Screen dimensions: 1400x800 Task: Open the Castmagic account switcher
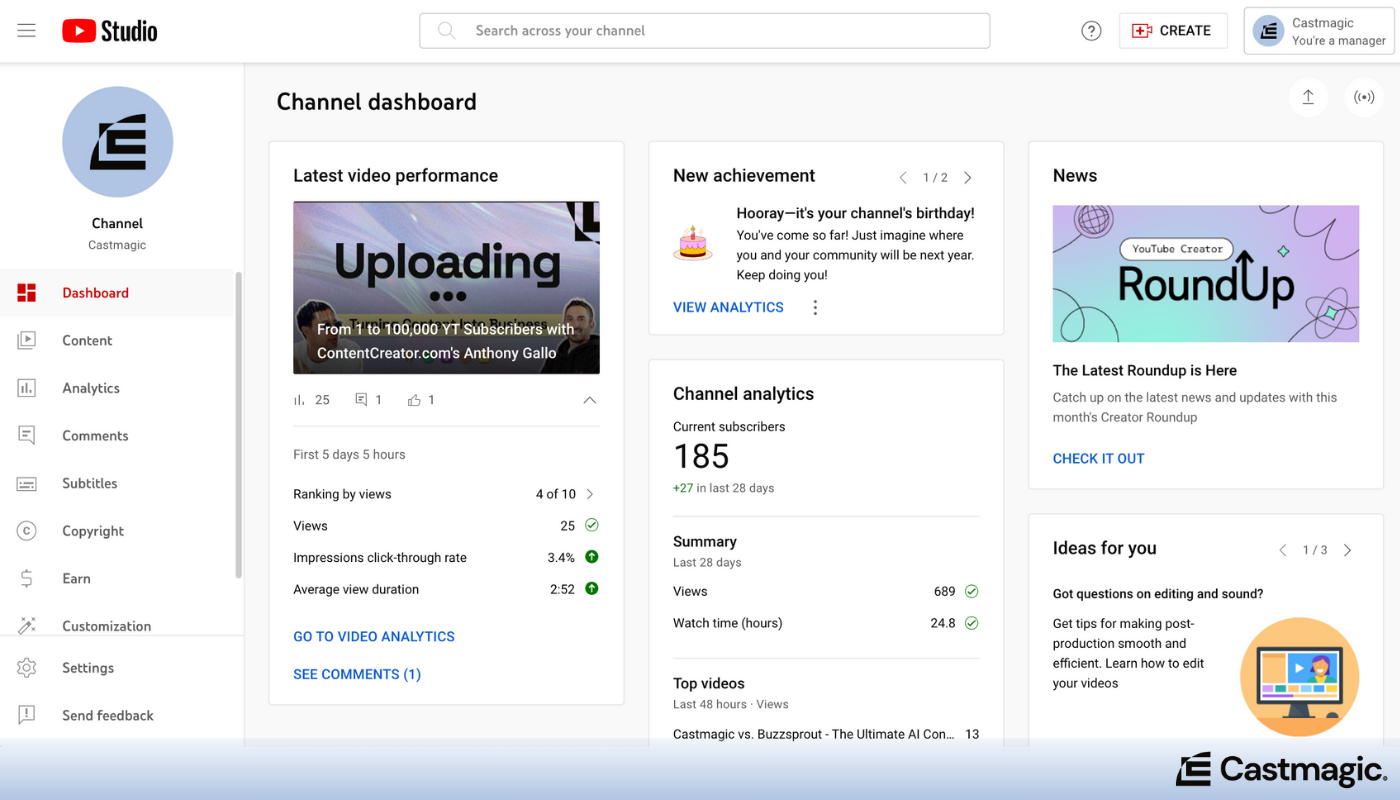(x=1319, y=31)
